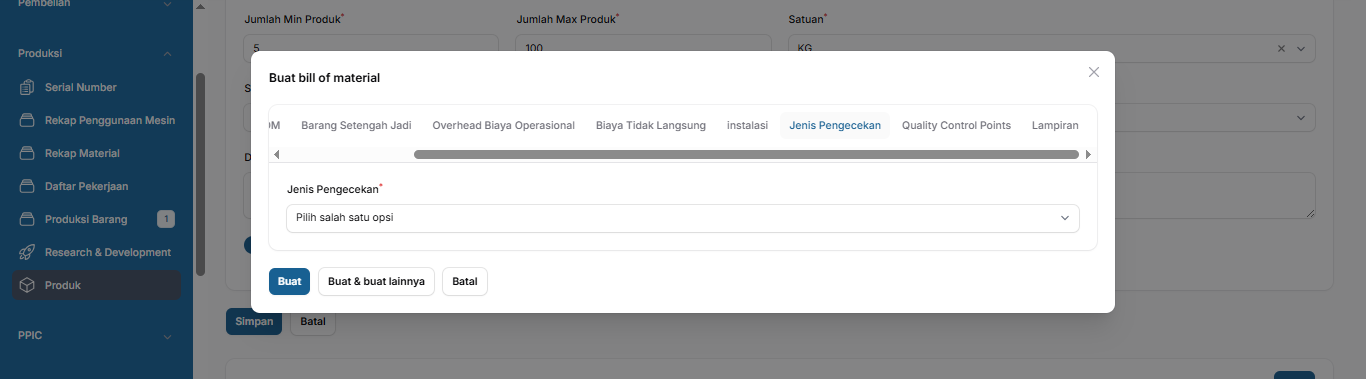Screen dimensions: 1366x379
Task: Select the Produk box icon
Action: tap(28, 286)
